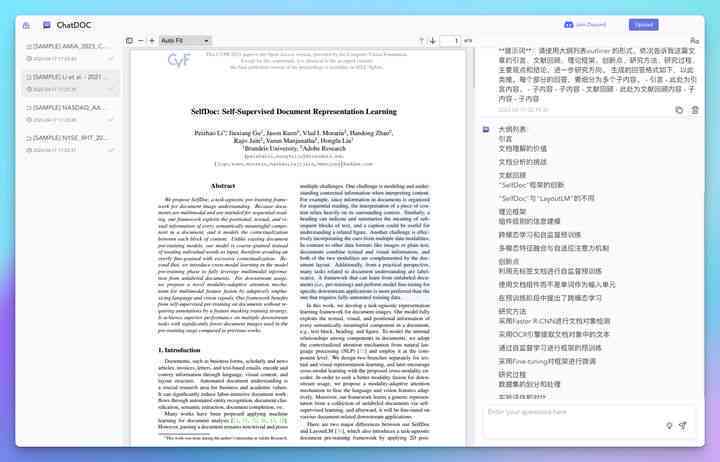Go to previous page with up arrow
The height and width of the screenshot is (462, 720).
coord(421,41)
